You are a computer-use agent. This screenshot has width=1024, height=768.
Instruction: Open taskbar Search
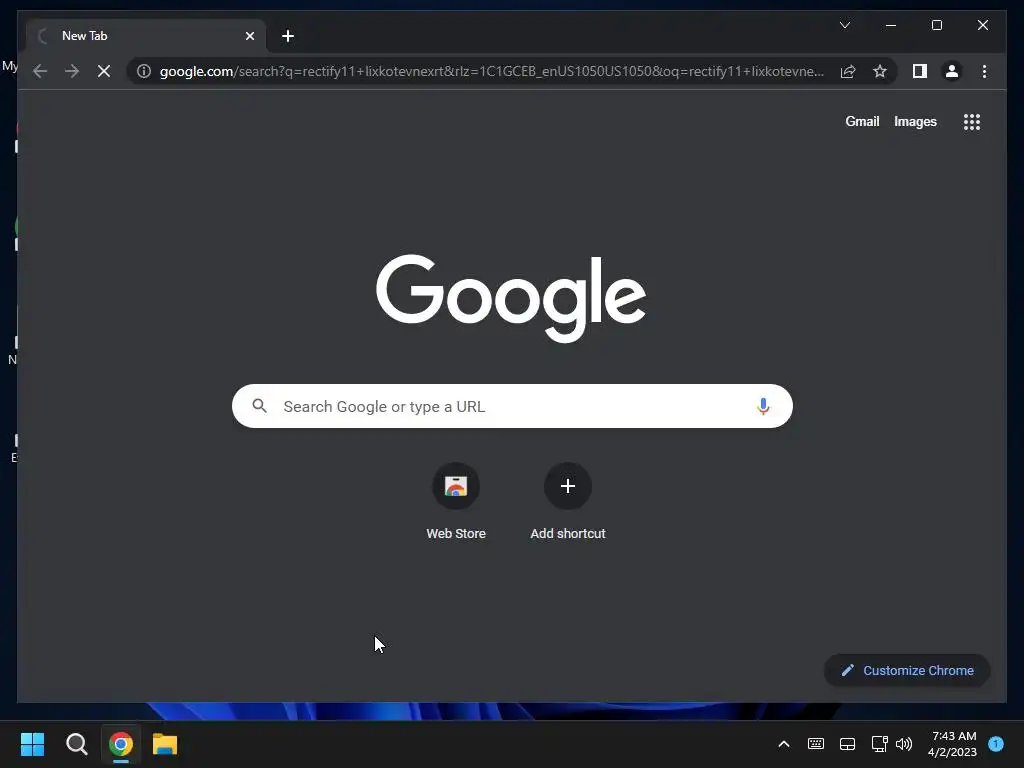pyautogui.click(x=76, y=744)
